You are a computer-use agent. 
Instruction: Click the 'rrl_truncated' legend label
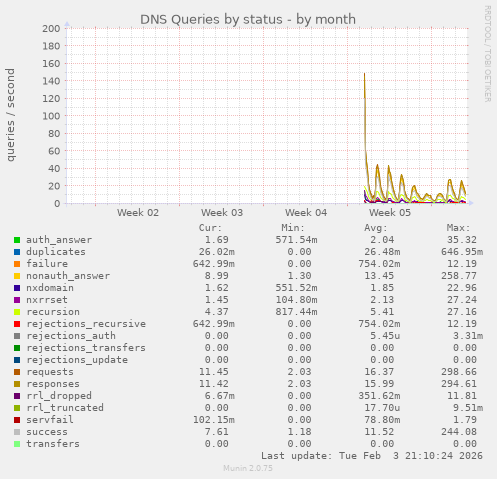[x=65, y=408]
